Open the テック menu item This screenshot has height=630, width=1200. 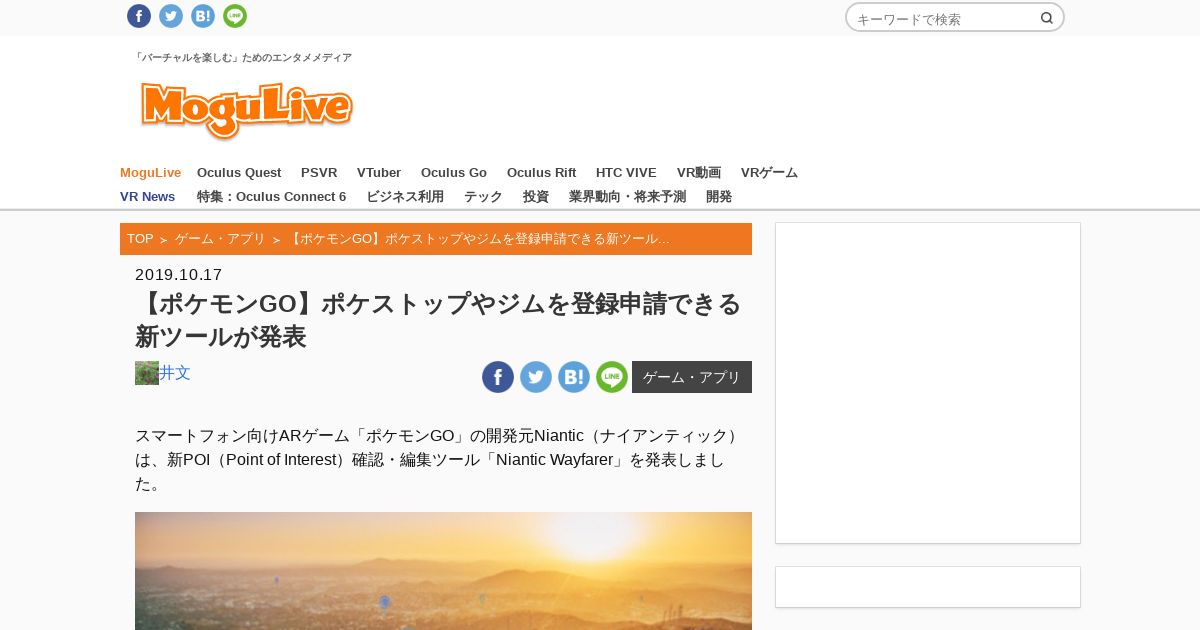pos(483,197)
